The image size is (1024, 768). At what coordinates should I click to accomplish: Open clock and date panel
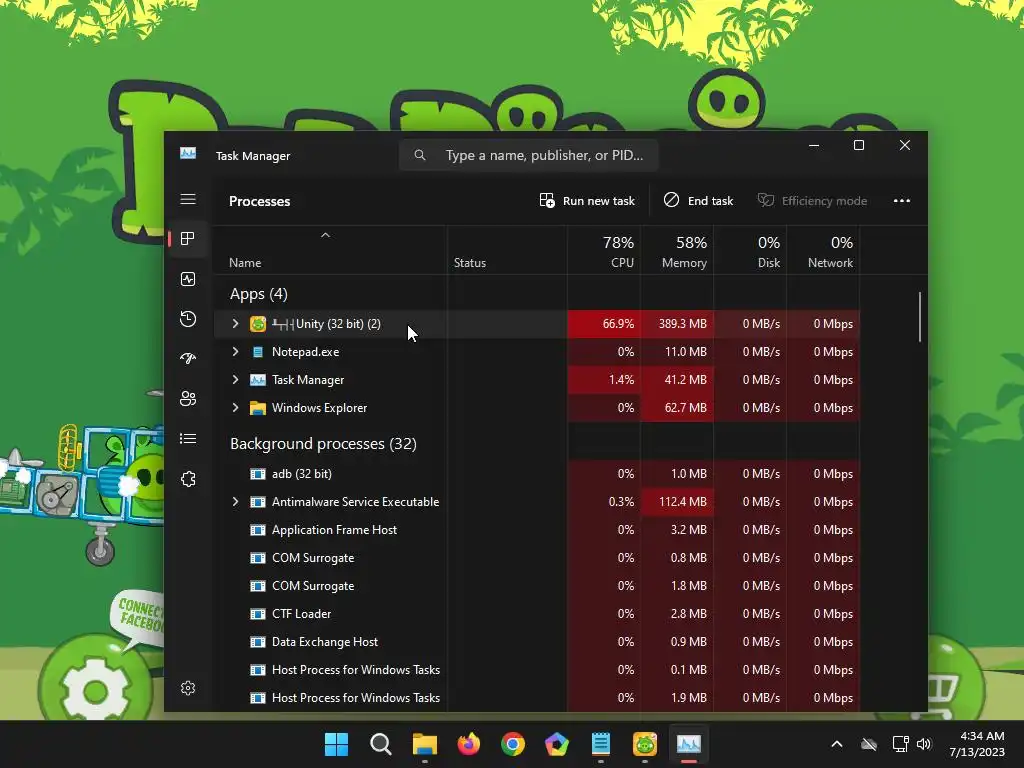point(977,744)
